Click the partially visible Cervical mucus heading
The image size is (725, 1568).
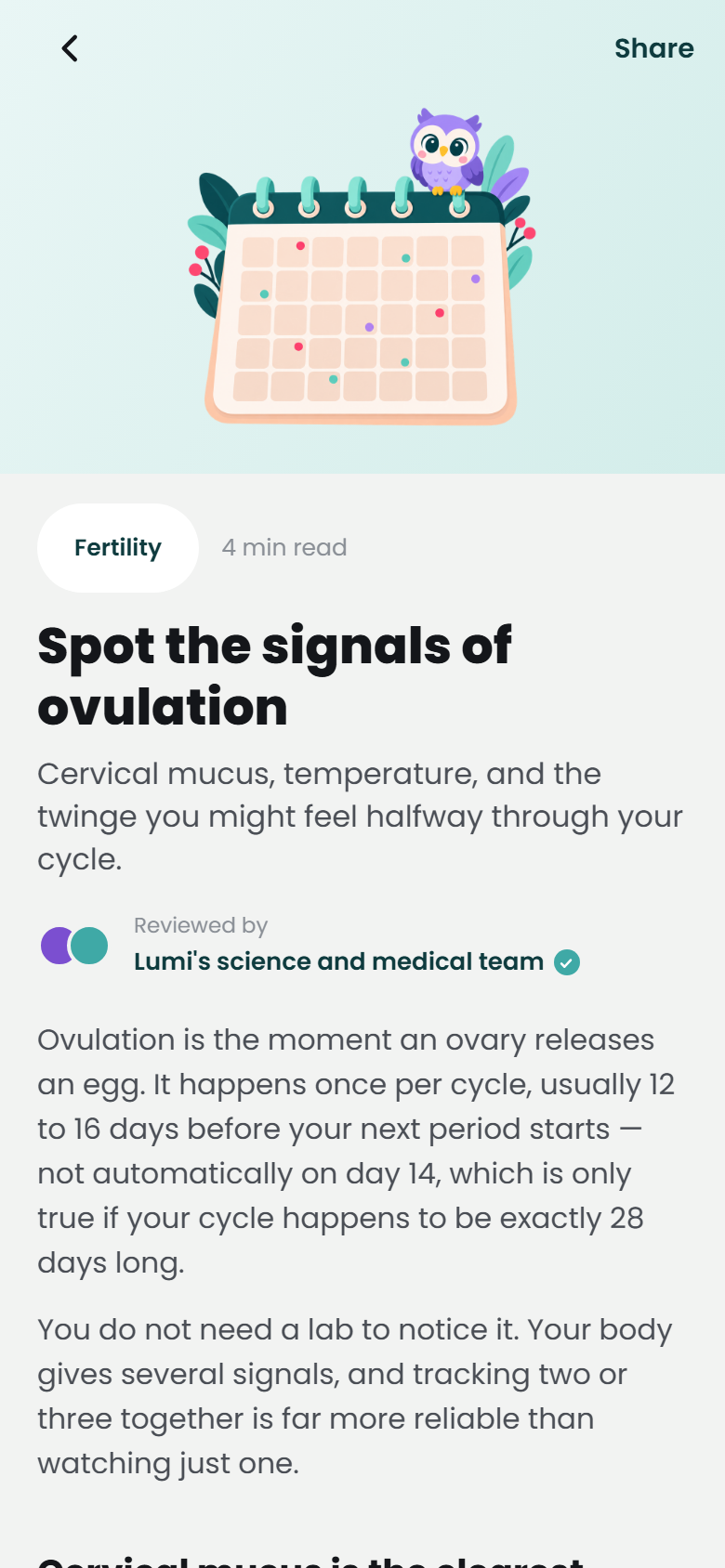point(310,1561)
